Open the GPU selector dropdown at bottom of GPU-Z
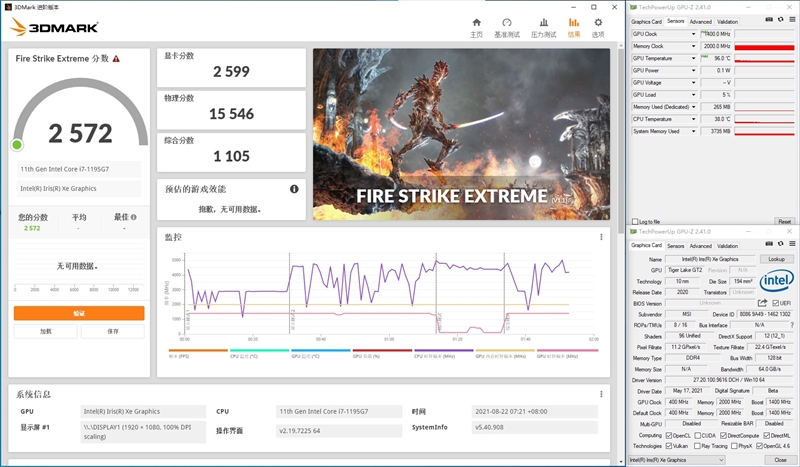The height and width of the screenshot is (467, 800). (677, 460)
